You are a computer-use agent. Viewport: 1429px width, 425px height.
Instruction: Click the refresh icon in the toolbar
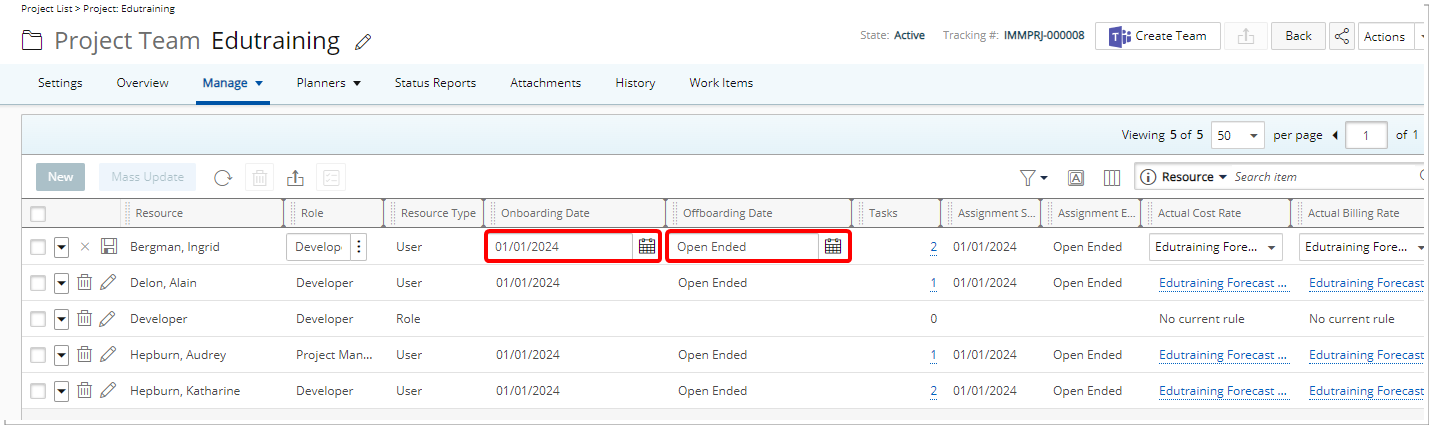223,178
